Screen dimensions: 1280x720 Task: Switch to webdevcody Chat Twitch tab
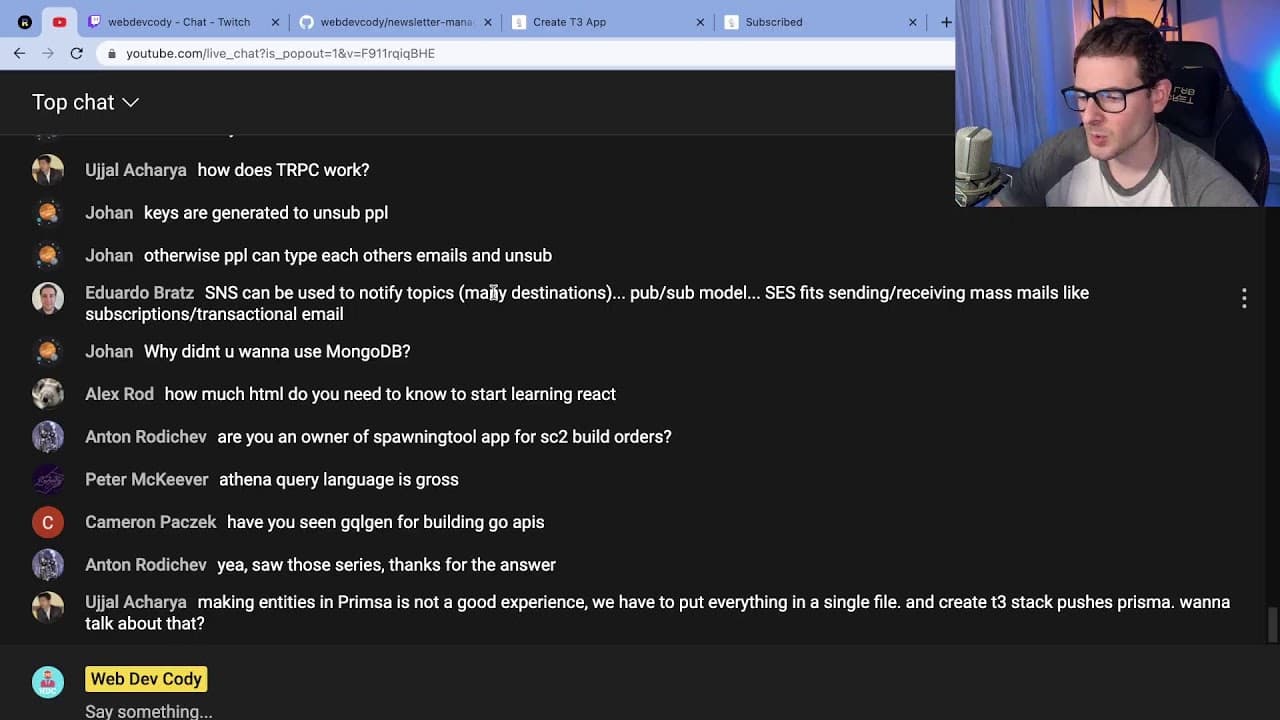coord(181,22)
